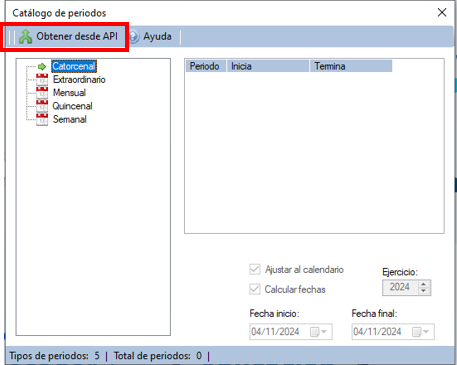Open the Fecha final calendar dropdown
457x365 pixels.
(421, 332)
